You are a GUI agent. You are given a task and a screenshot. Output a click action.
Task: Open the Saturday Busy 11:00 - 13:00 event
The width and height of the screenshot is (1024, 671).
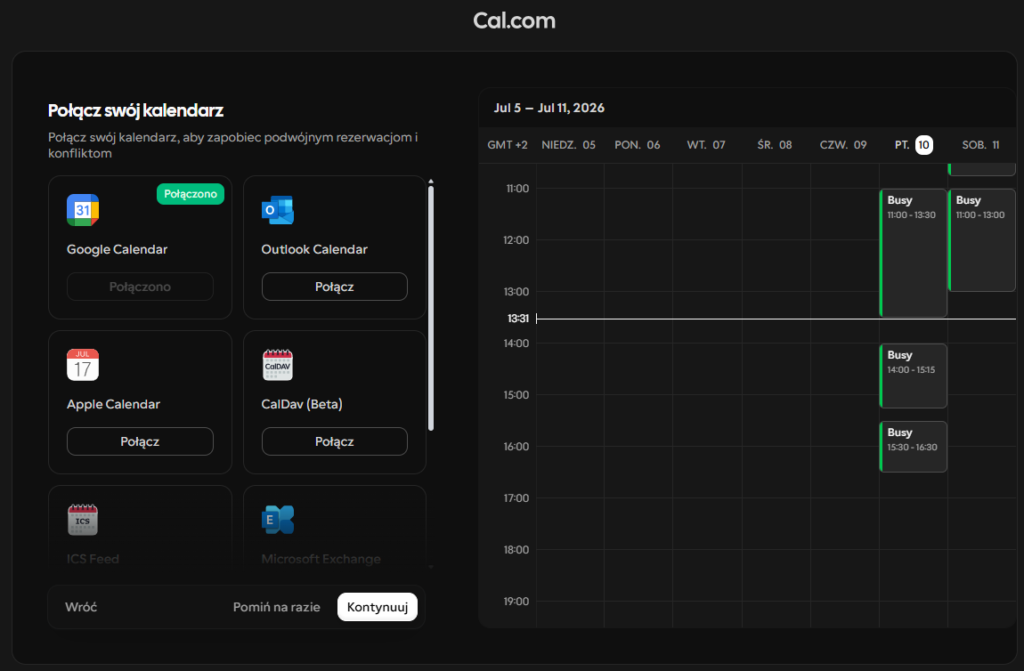point(982,240)
